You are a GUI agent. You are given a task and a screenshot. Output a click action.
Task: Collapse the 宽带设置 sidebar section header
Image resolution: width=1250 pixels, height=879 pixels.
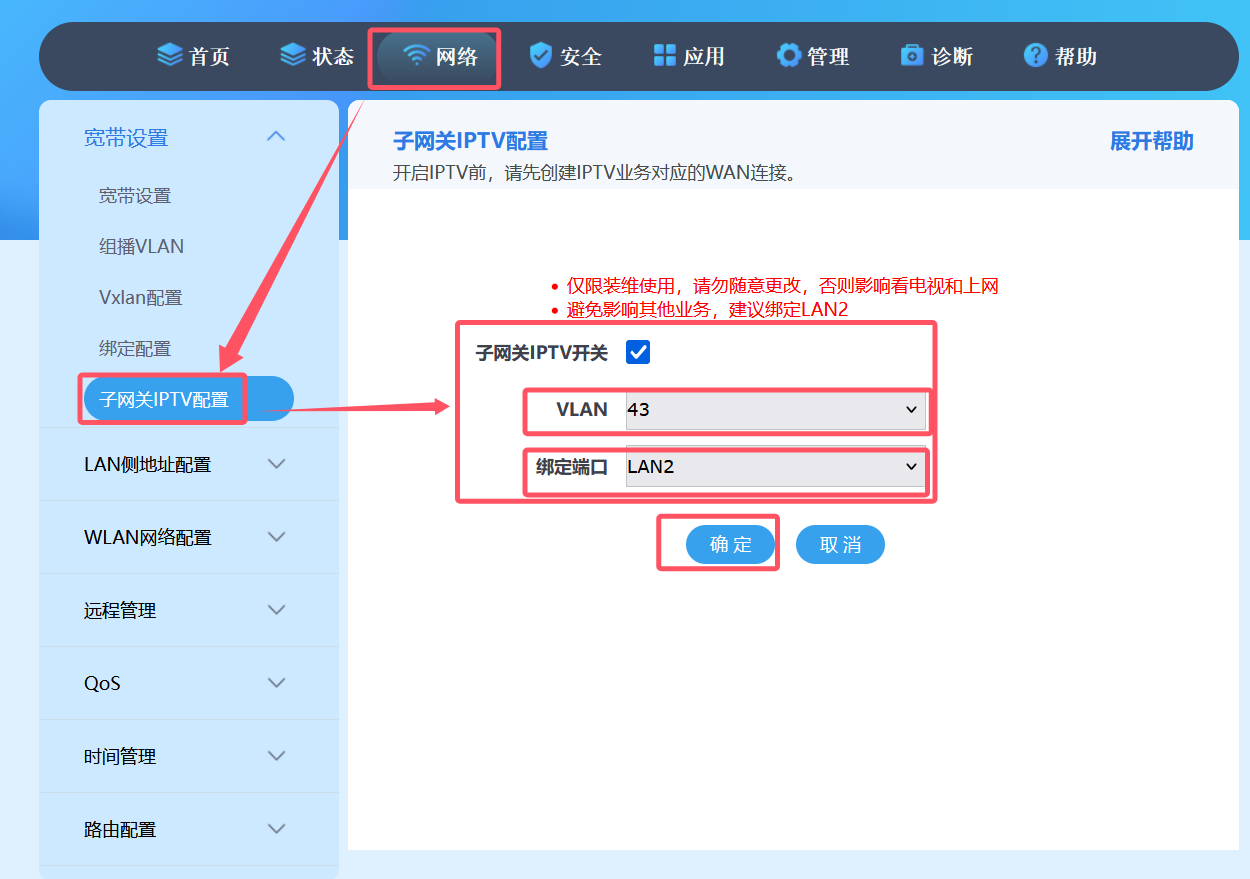pos(189,138)
